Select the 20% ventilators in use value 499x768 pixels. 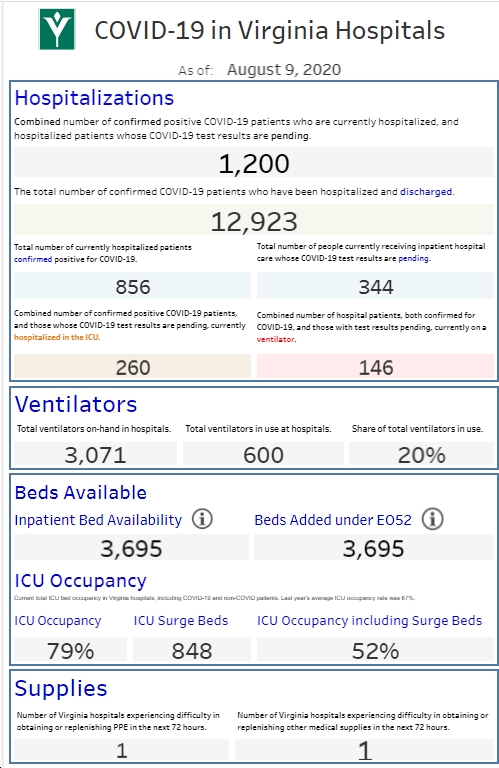(422, 454)
